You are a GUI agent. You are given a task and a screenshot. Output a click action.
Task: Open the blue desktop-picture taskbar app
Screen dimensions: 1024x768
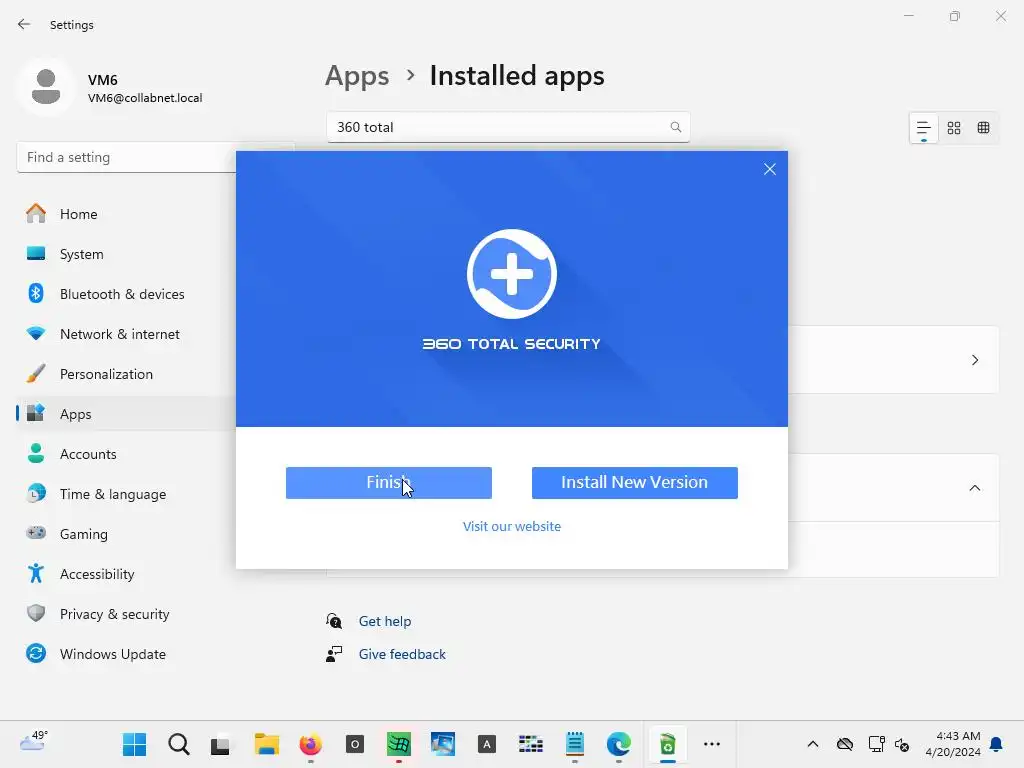(443, 744)
